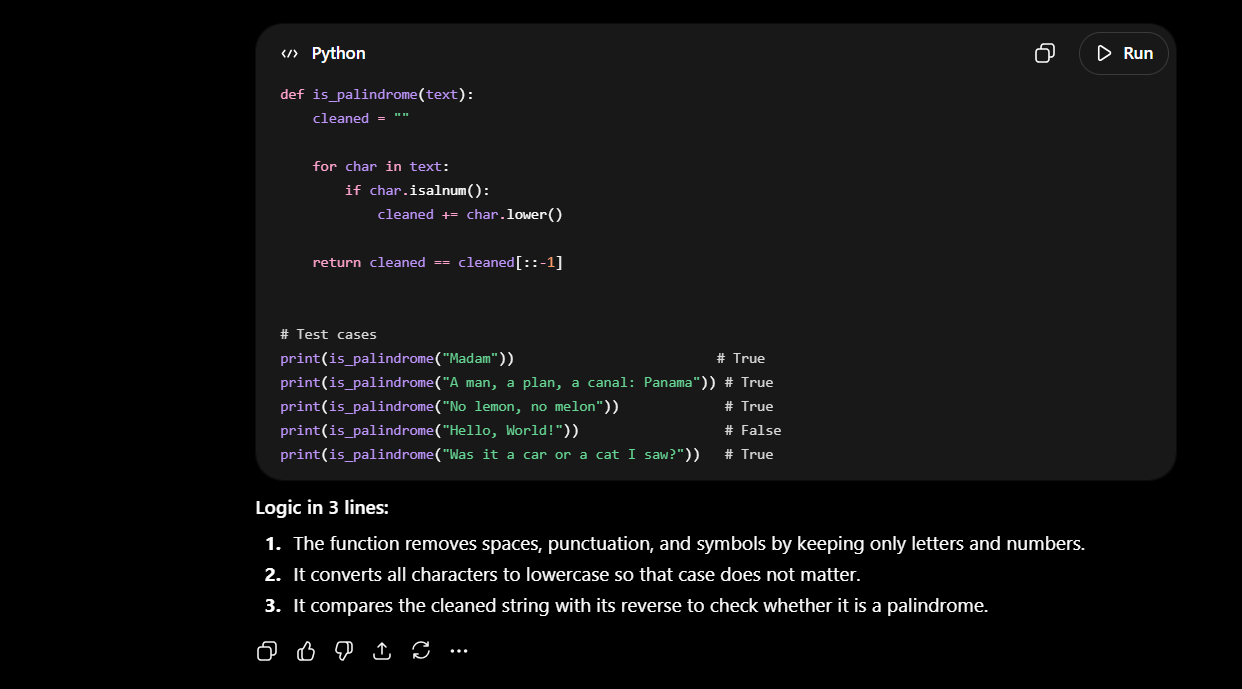Click the "Python" language label

(x=338, y=53)
